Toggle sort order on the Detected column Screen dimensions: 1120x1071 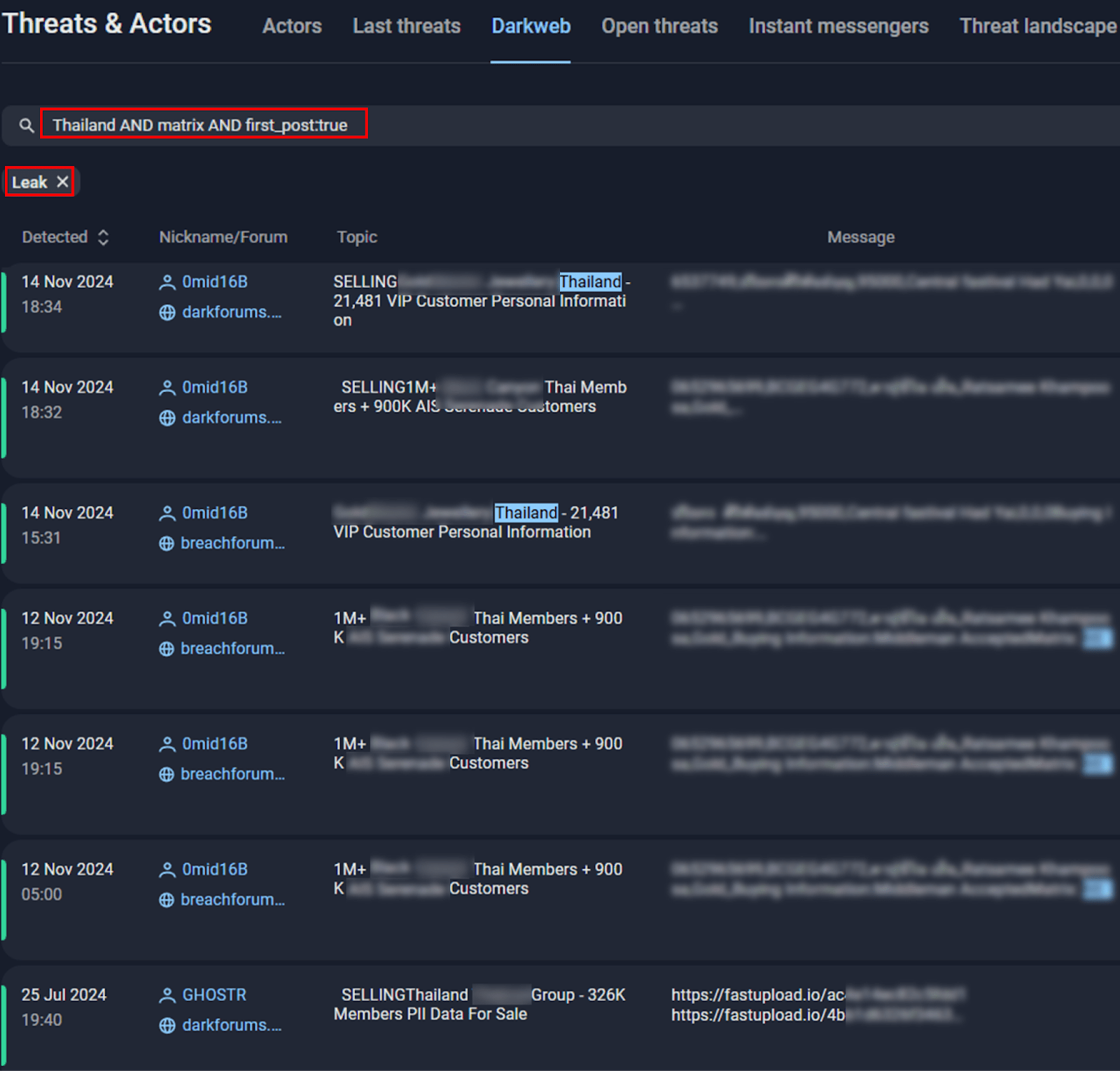[x=103, y=237]
